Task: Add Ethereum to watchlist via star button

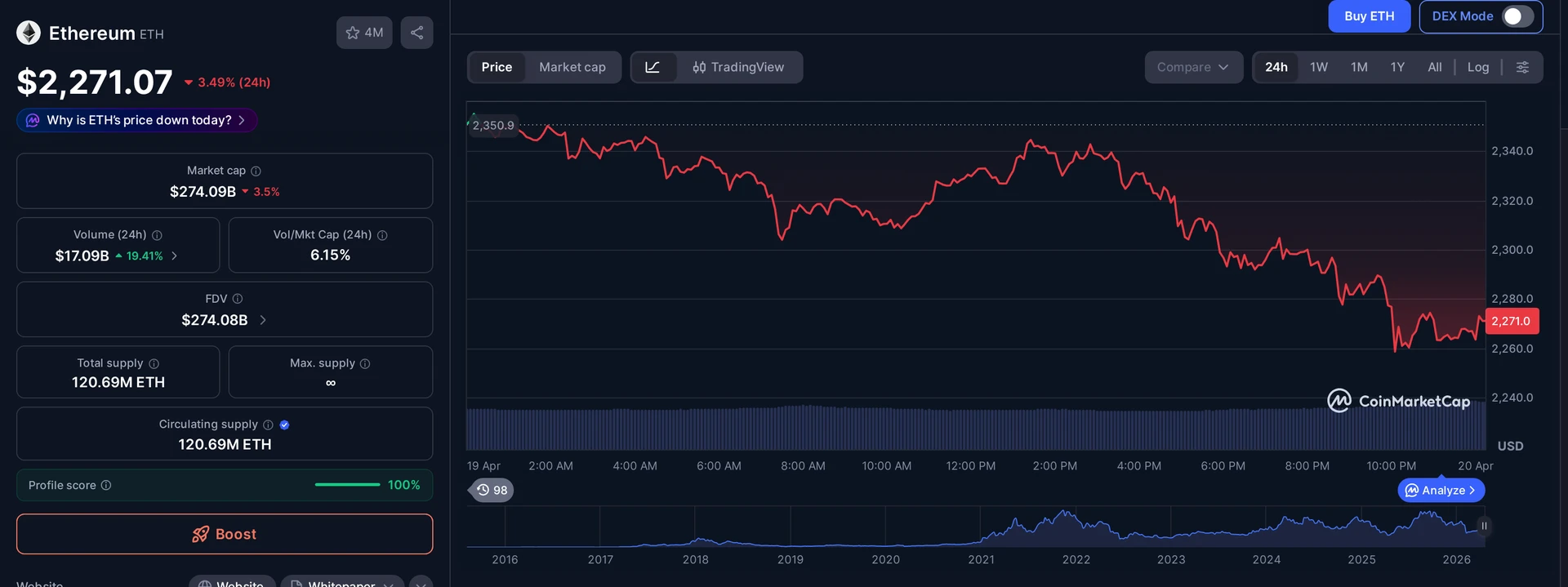Action: point(364,33)
